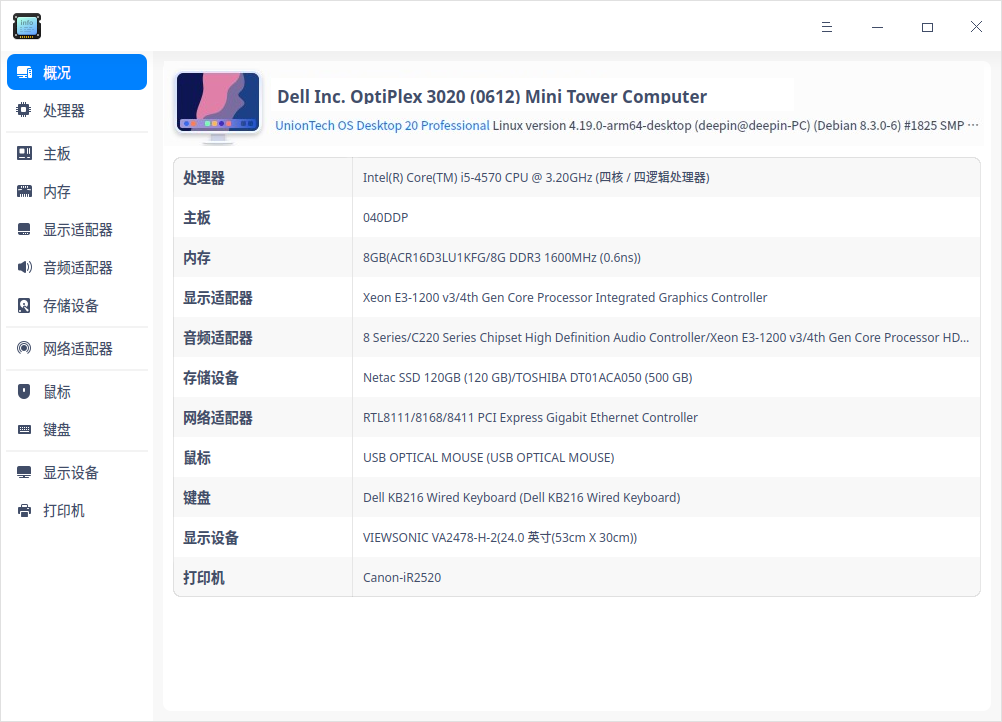Viewport: 1002px width, 722px height.
Task: Click the storage disk icon in sidebar
Action: 24,305
